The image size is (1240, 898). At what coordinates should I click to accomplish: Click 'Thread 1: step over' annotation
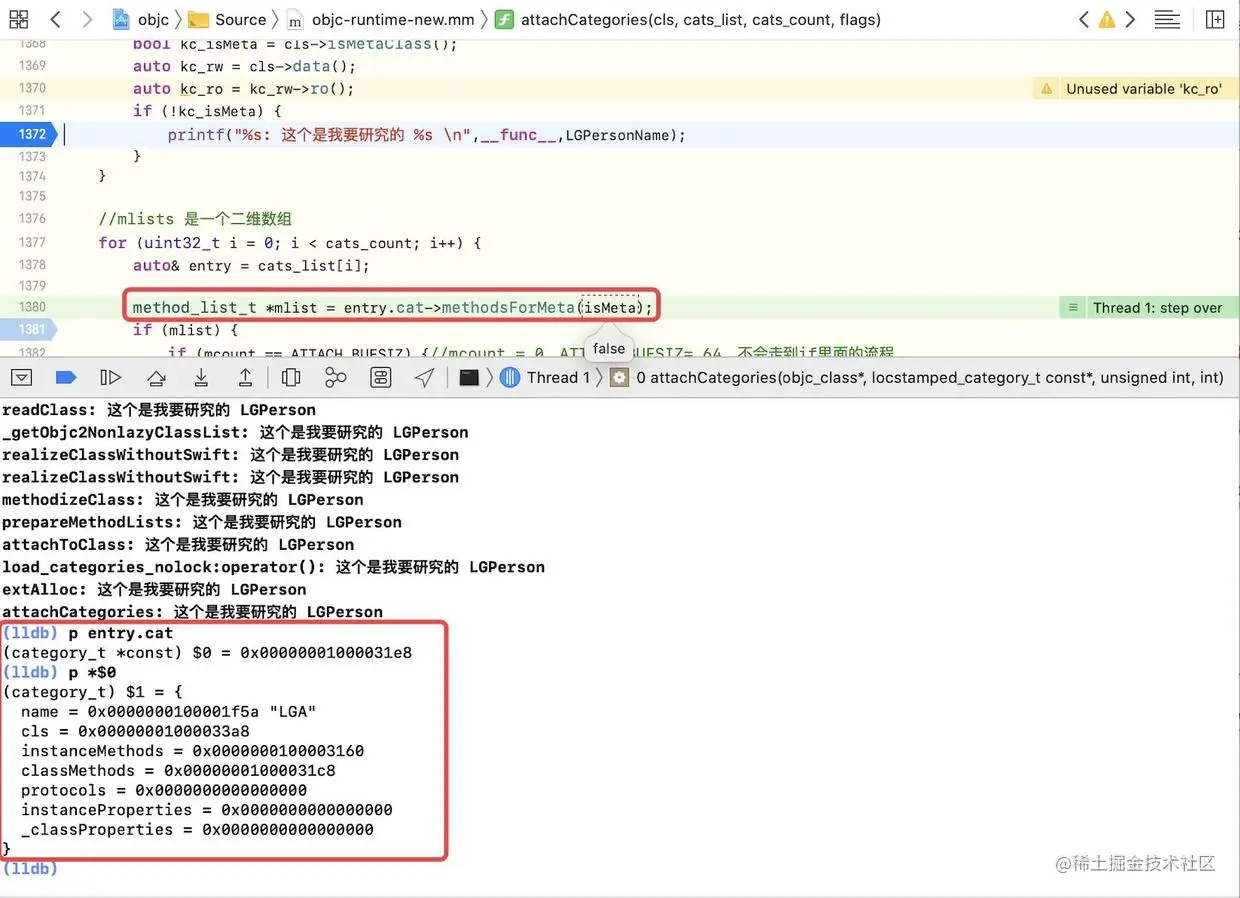click(1149, 307)
